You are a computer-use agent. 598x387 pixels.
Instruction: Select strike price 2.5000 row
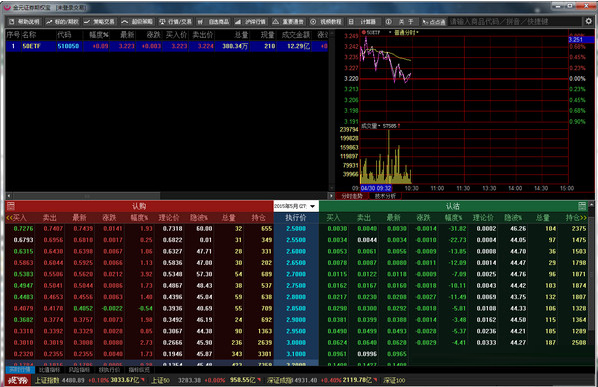pos(296,228)
